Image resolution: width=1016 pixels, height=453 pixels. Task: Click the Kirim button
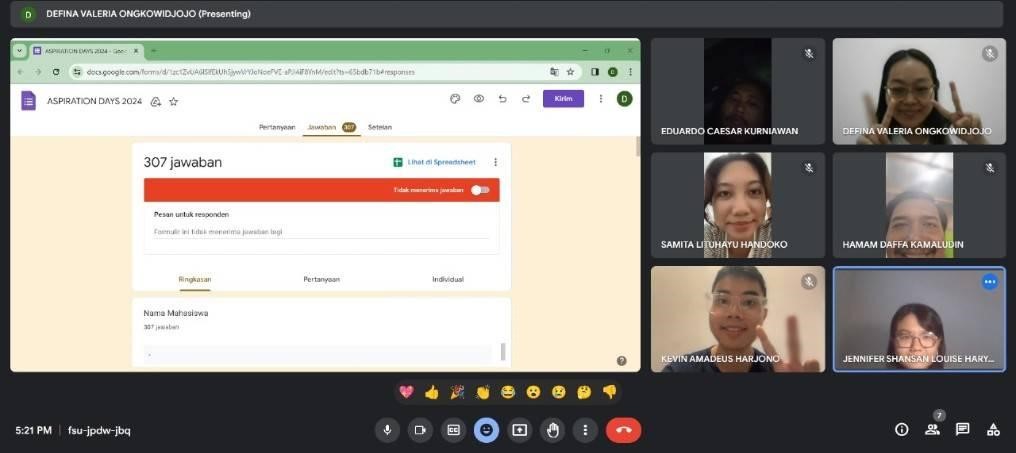[563, 99]
